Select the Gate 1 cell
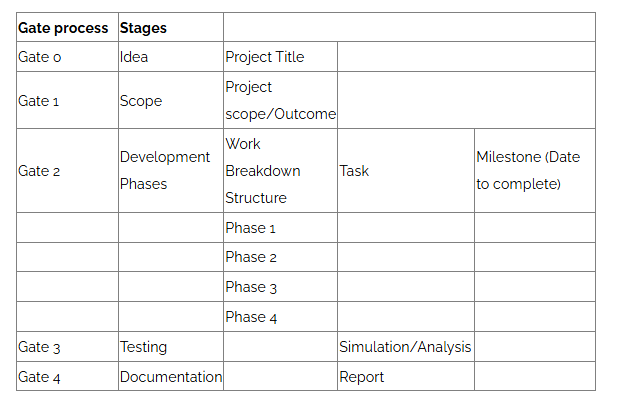Image resolution: width=617 pixels, height=403 pixels. [x=67, y=100]
